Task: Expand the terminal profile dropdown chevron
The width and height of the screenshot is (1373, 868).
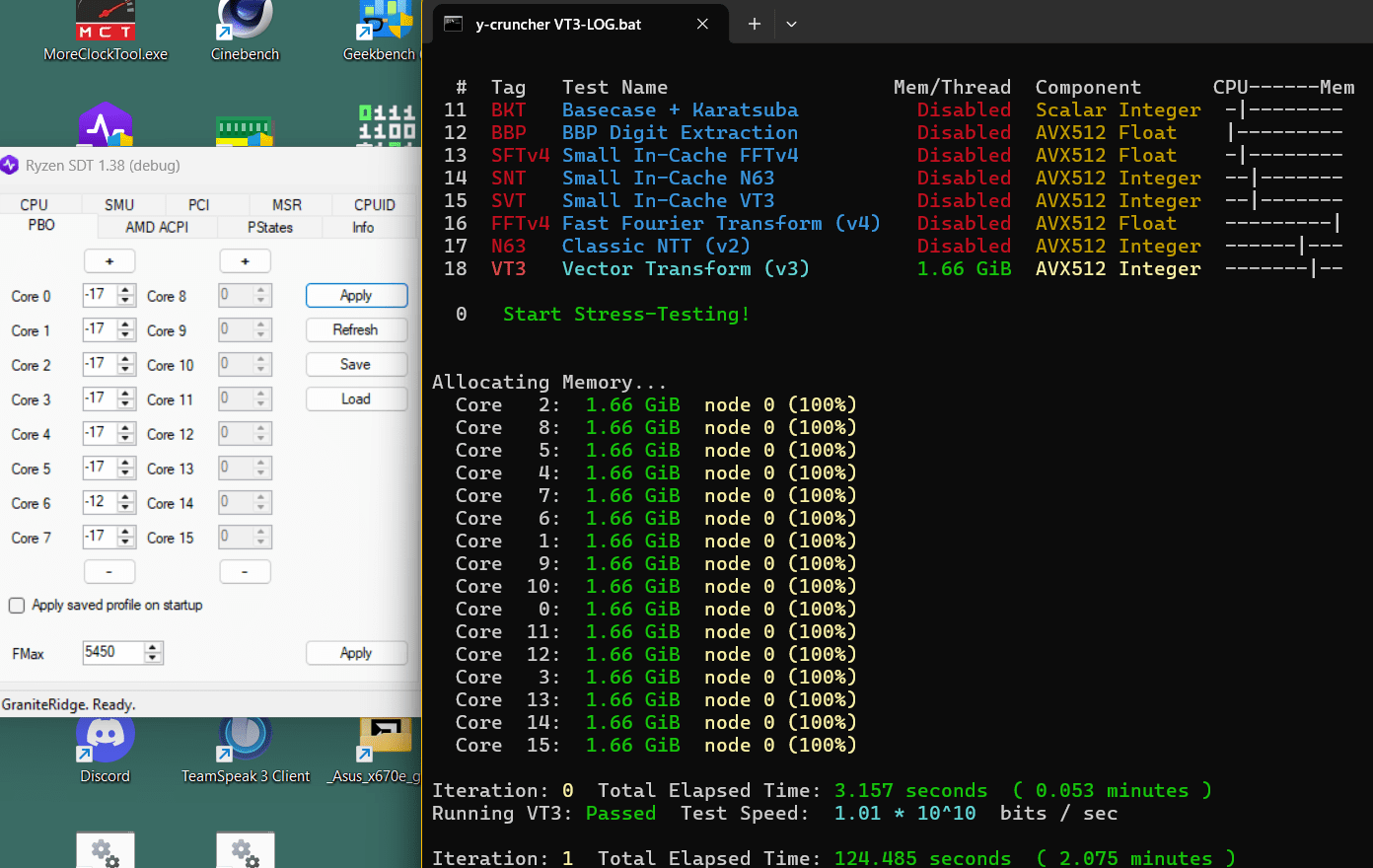Action: pos(791,24)
